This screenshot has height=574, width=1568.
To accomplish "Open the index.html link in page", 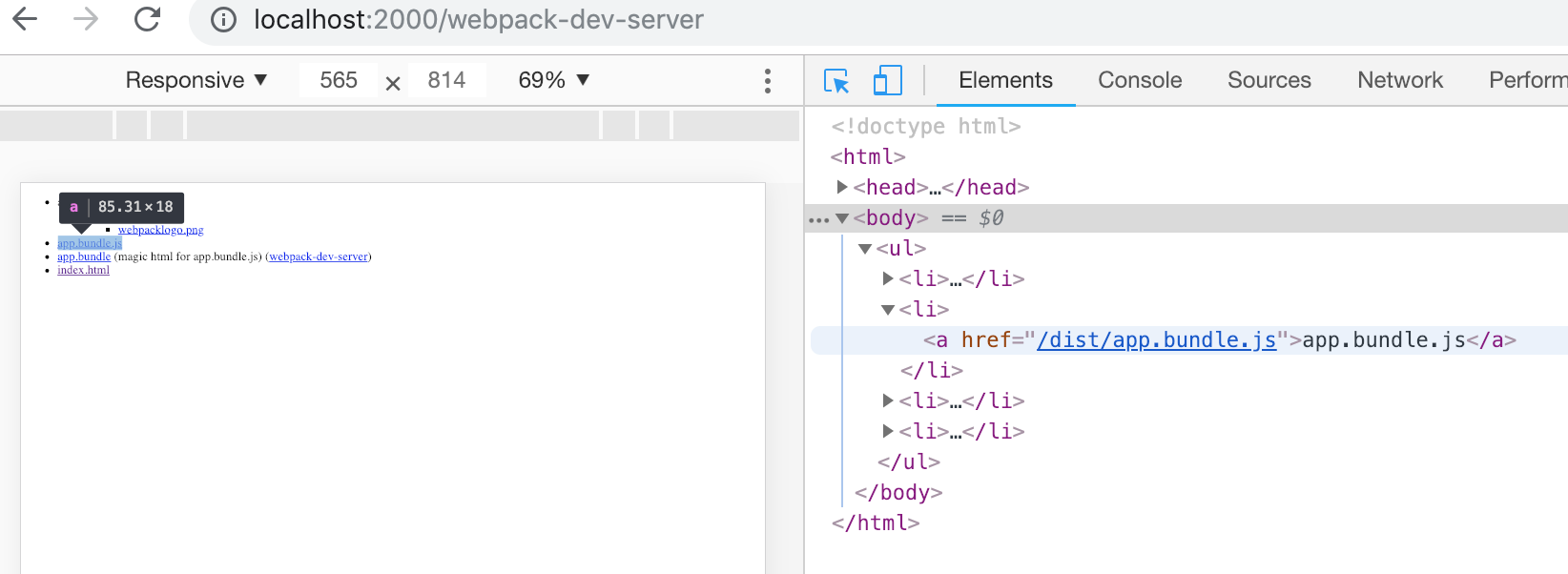I will (x=83, y=271).
